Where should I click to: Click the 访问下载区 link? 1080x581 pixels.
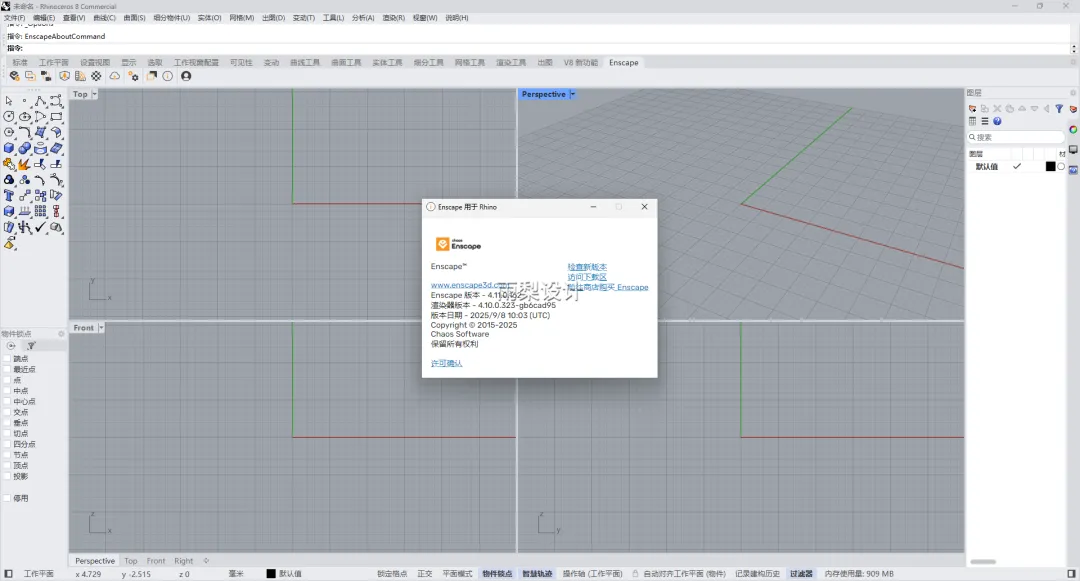point(588,277)
